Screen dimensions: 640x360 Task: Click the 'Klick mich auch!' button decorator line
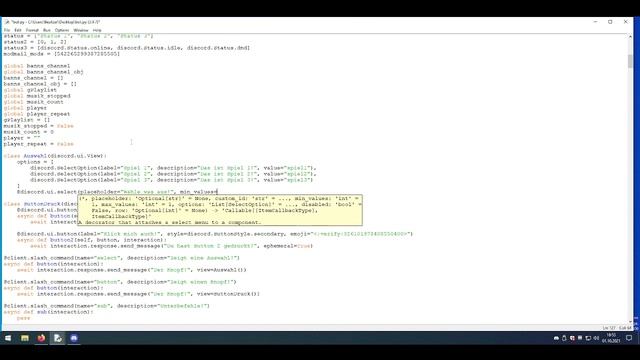[x=215, y=234]
